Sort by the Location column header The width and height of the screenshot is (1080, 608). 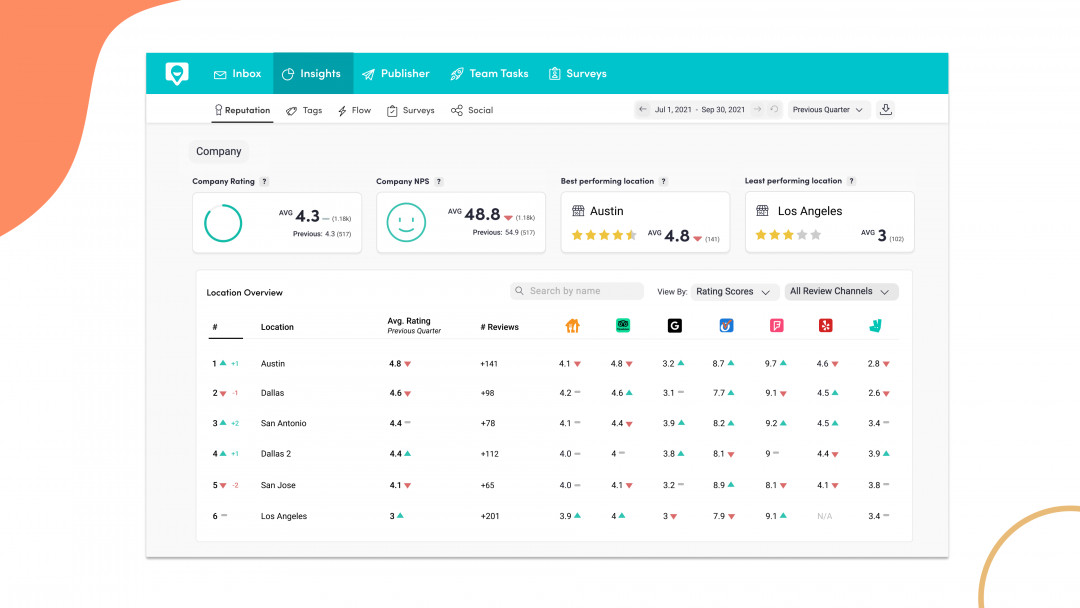click(277, 327)
